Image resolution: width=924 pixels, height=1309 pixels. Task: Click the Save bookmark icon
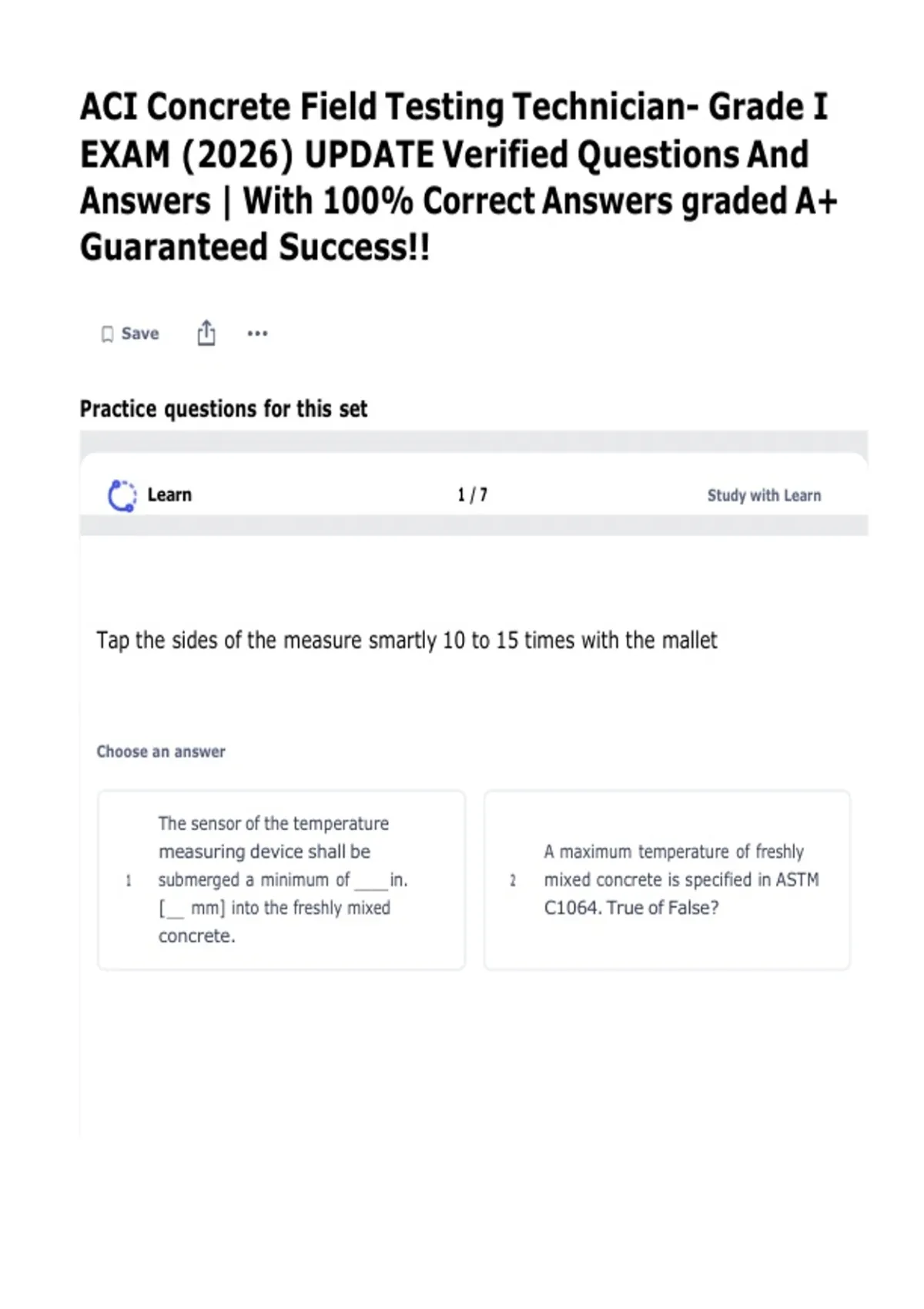108,334
